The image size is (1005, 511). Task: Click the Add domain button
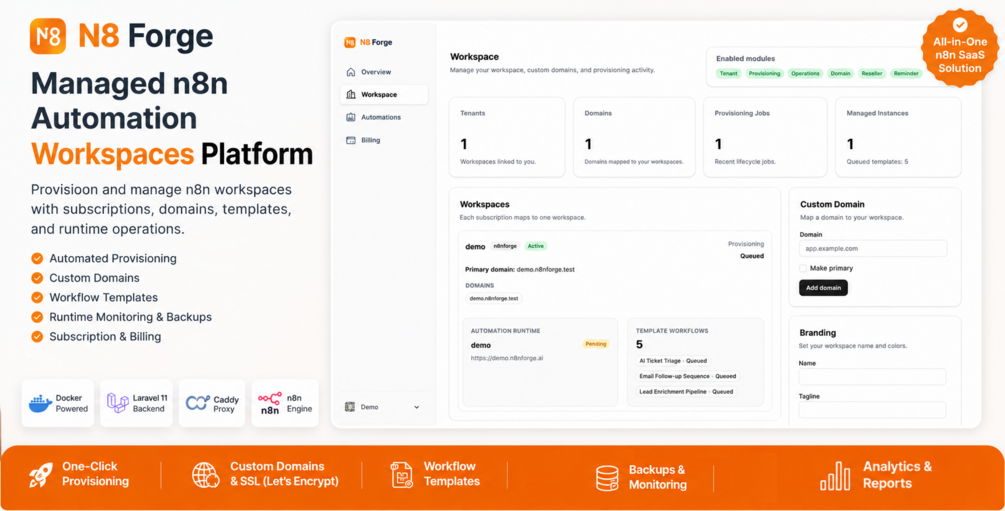click(823, 288)
